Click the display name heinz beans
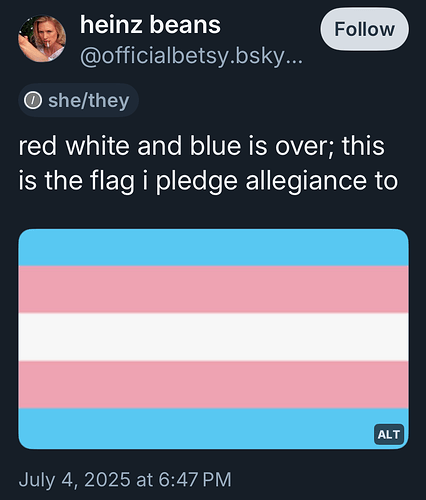The image size is (426, 500). click(x=150, y=25)
